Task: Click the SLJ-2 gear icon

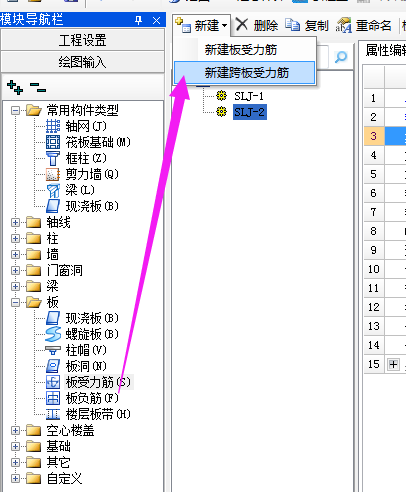Action: (221, 112)
